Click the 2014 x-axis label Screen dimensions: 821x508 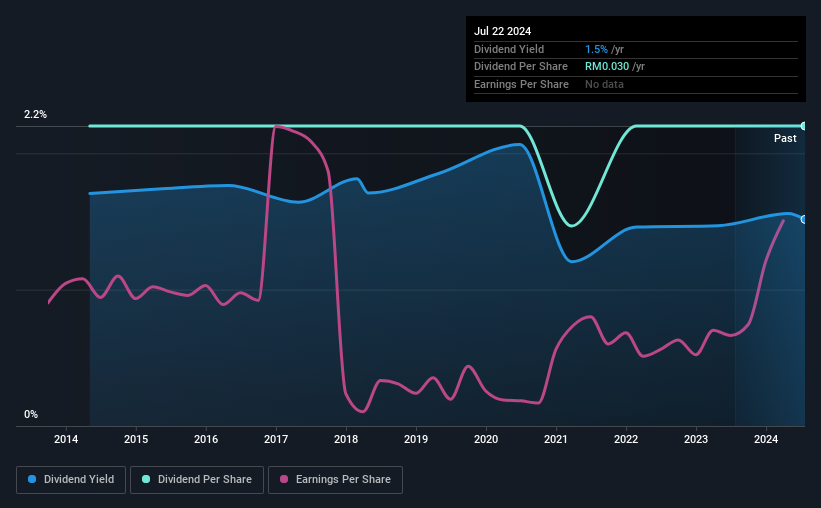(66, 439)
